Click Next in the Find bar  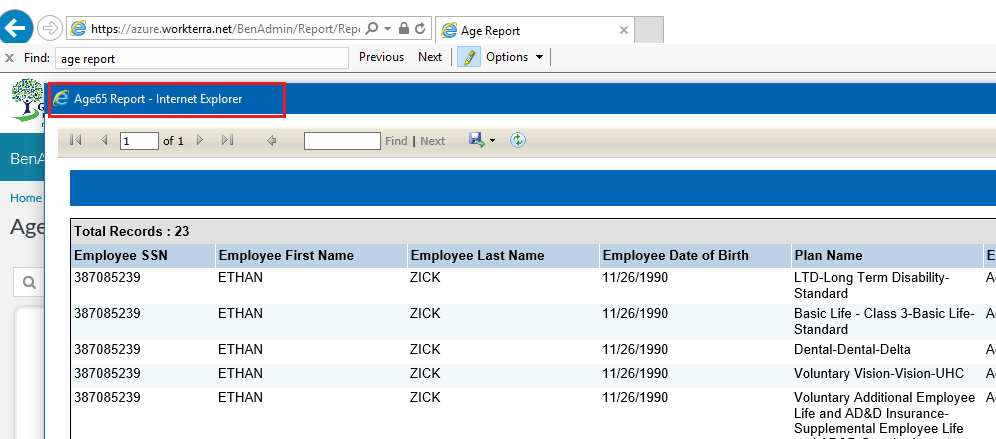tap(430, 57)
